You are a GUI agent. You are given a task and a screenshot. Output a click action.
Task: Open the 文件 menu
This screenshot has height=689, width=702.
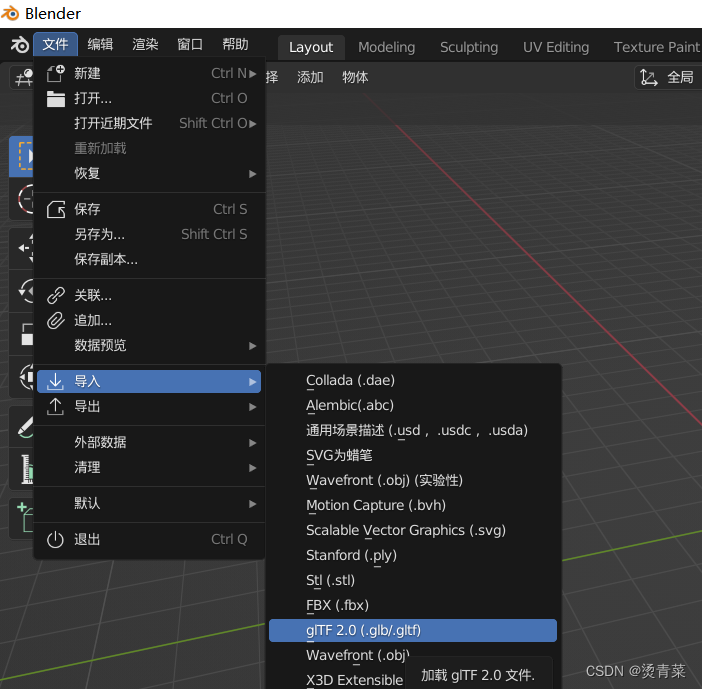(x=56, y=44)
